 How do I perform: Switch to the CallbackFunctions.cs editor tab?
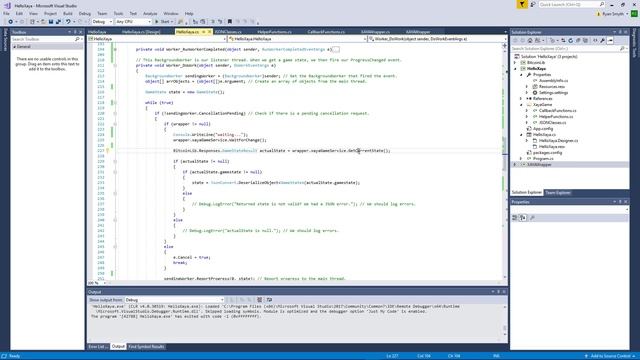coord(326,32)
